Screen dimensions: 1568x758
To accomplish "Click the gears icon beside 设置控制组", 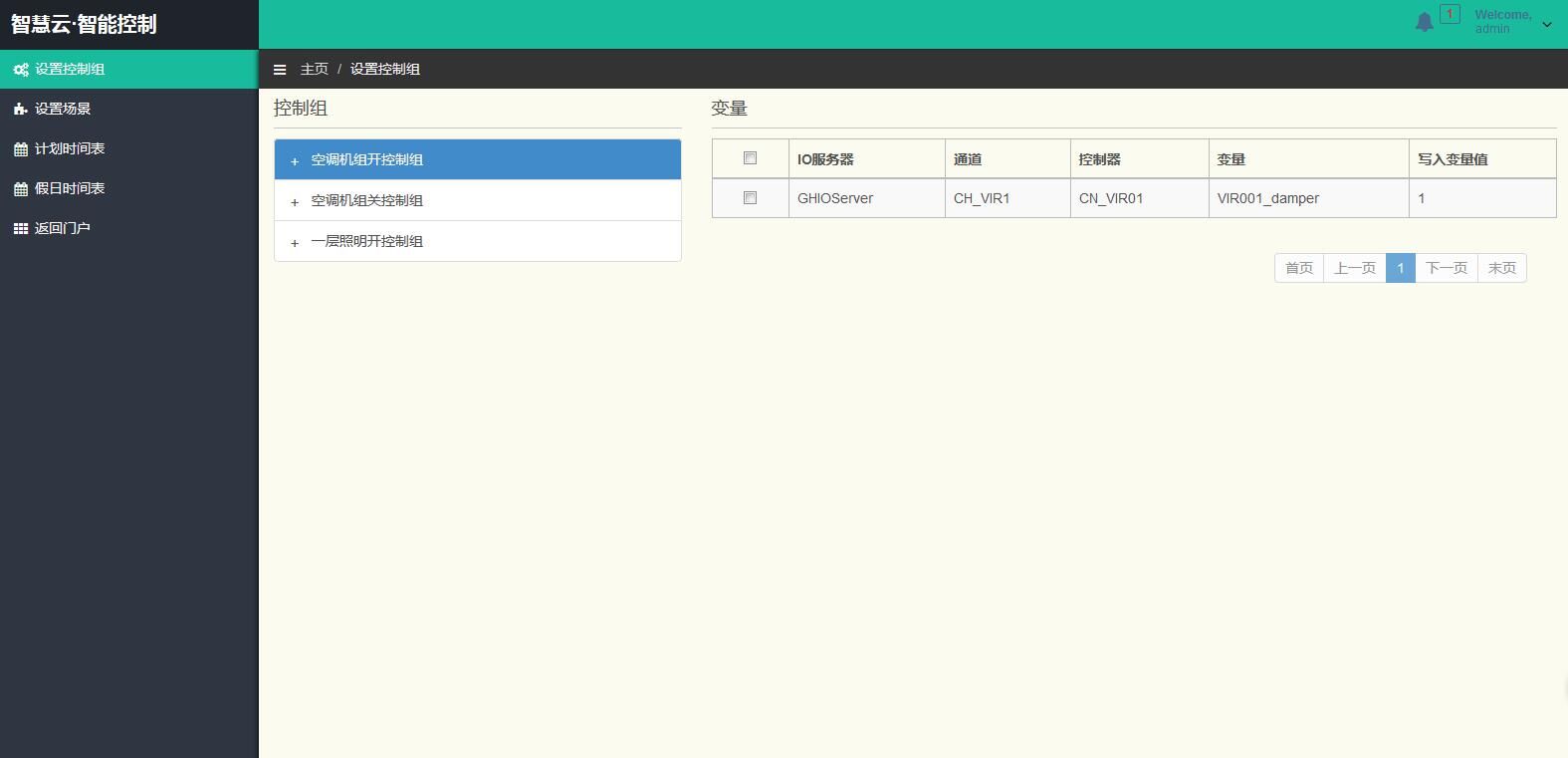I will (20, 70).
